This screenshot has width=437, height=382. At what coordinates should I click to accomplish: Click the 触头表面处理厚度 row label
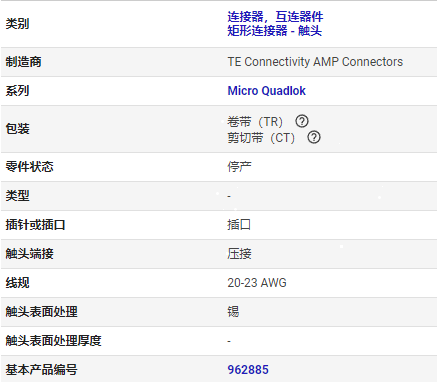(x=53, y=341)
